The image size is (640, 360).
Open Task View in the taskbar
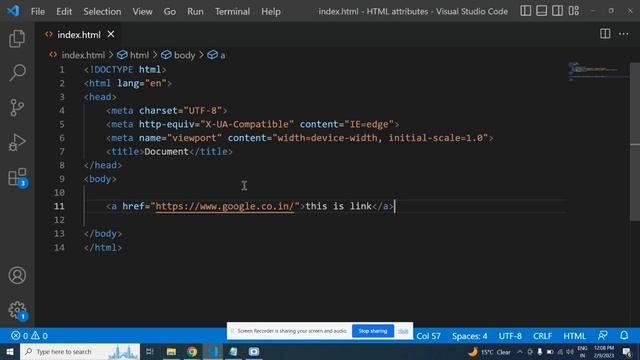150,351
